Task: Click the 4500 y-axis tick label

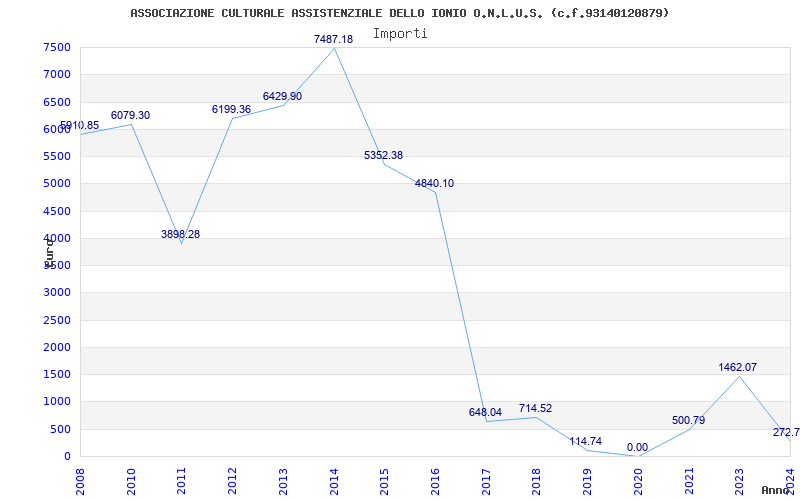Action: 57,211
